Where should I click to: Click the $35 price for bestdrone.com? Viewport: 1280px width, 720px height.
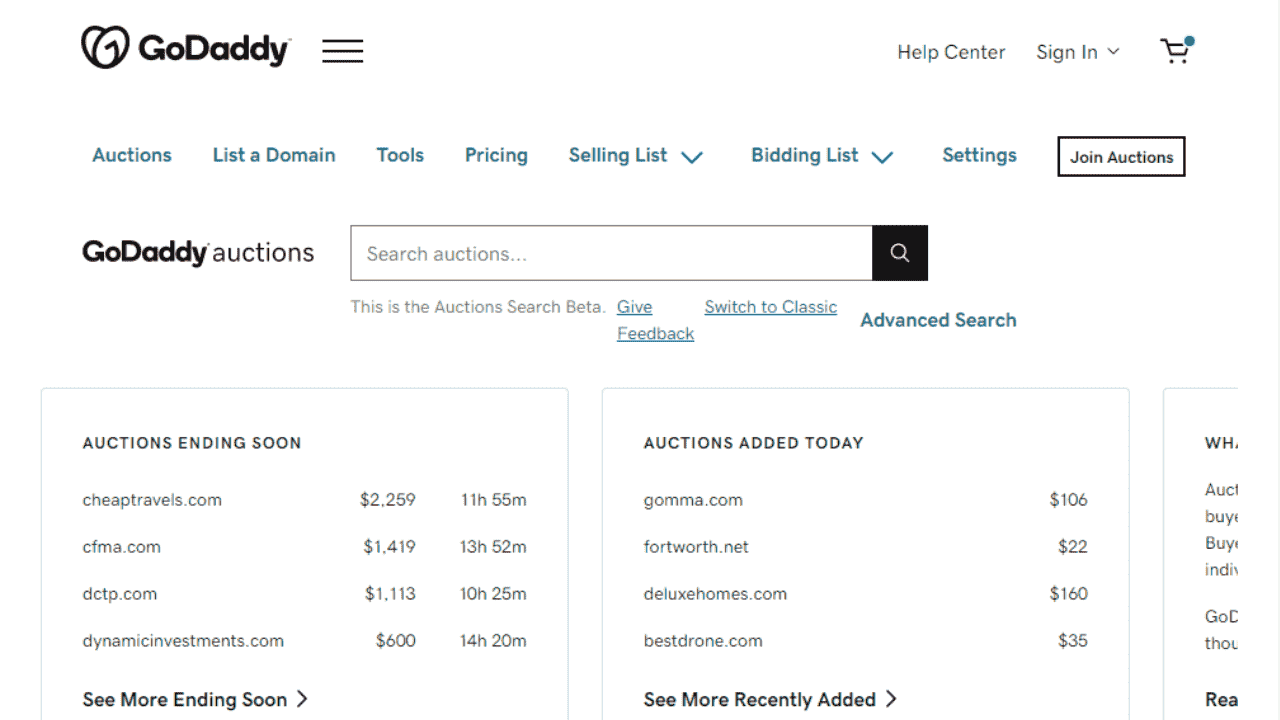tap(1073, 641)
